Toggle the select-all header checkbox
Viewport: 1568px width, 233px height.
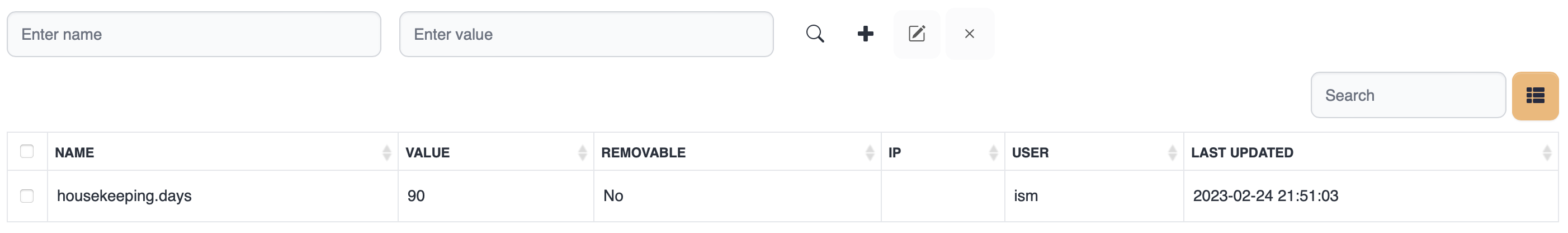27,151
